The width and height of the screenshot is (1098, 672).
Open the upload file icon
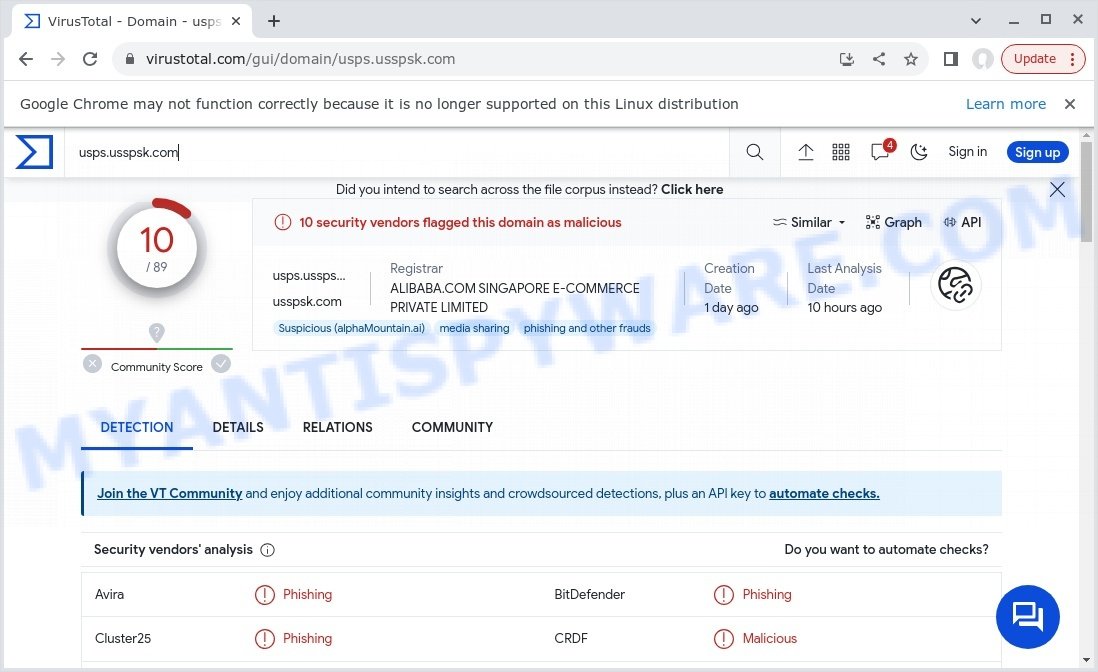coord(805,152)
